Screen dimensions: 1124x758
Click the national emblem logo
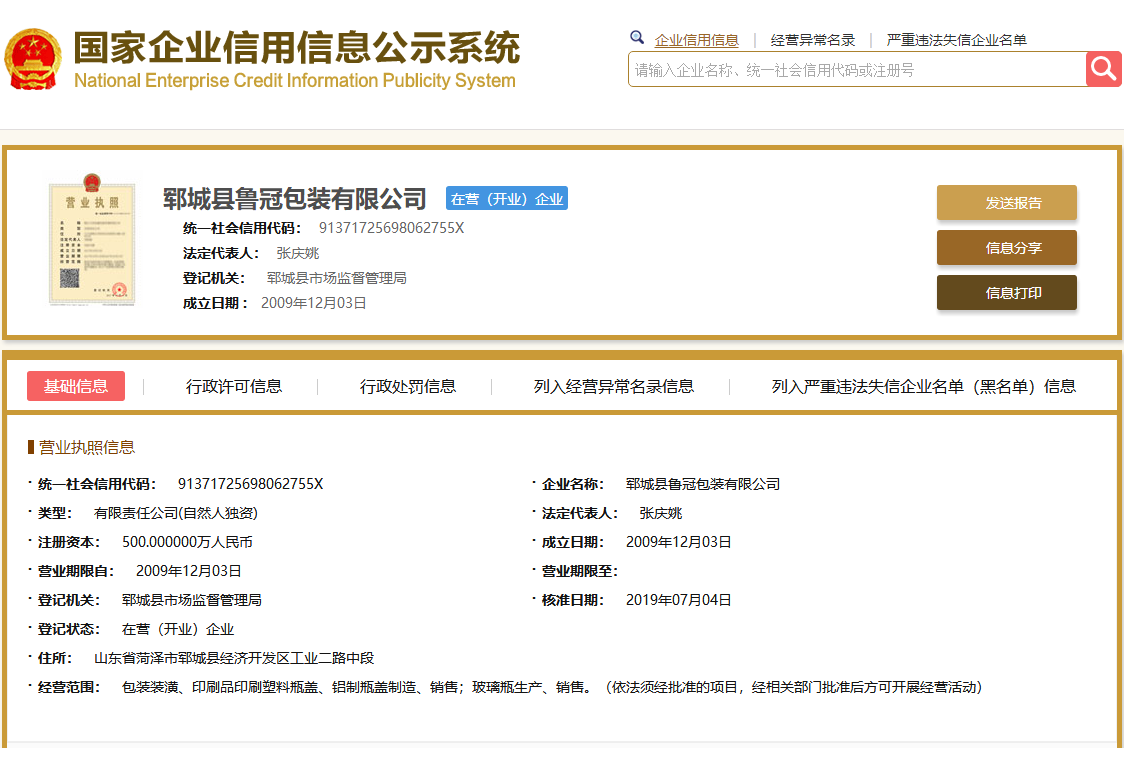[33, 60]
